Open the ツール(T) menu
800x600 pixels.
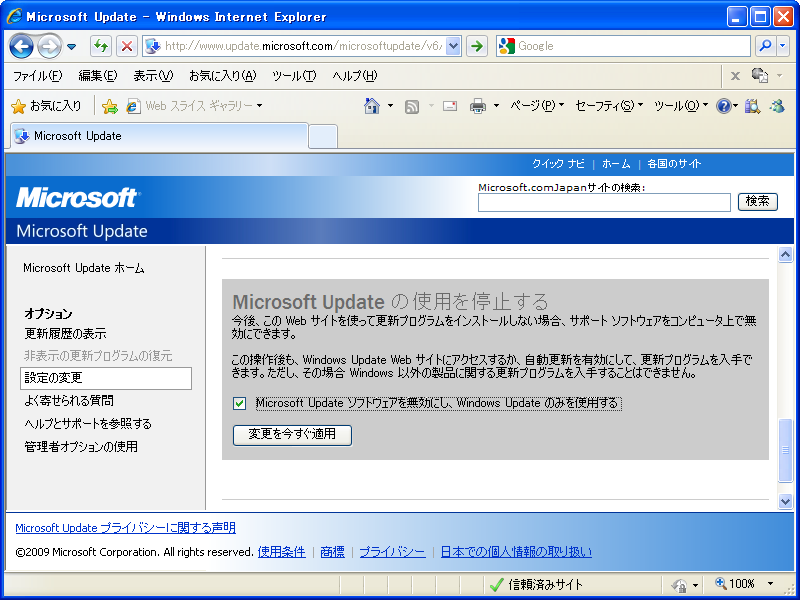pos(294,76)
